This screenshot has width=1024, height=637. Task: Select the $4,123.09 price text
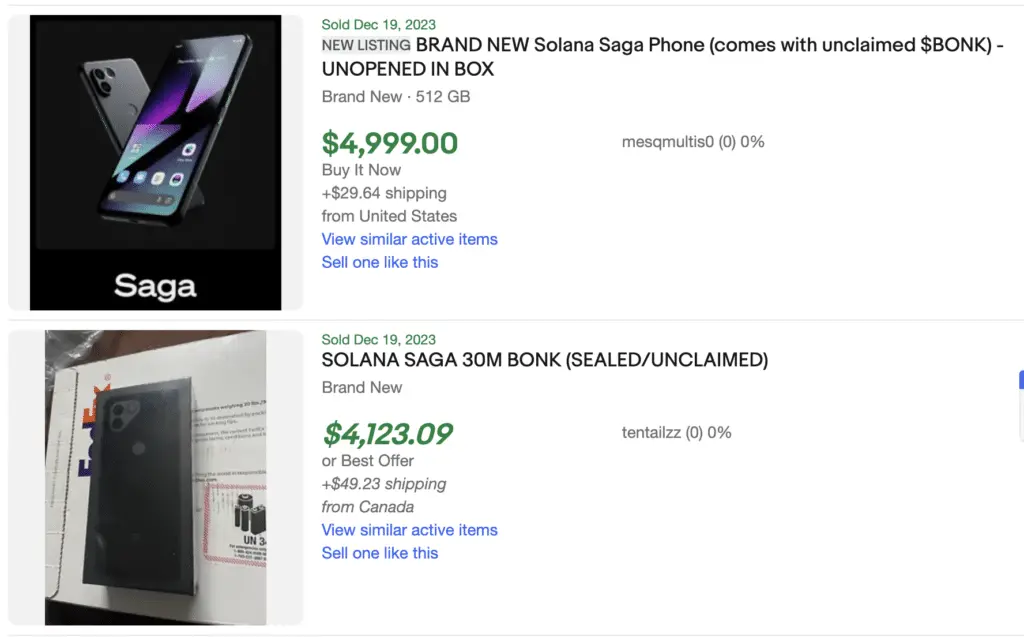pyautogui.click(x=388, y=434)
